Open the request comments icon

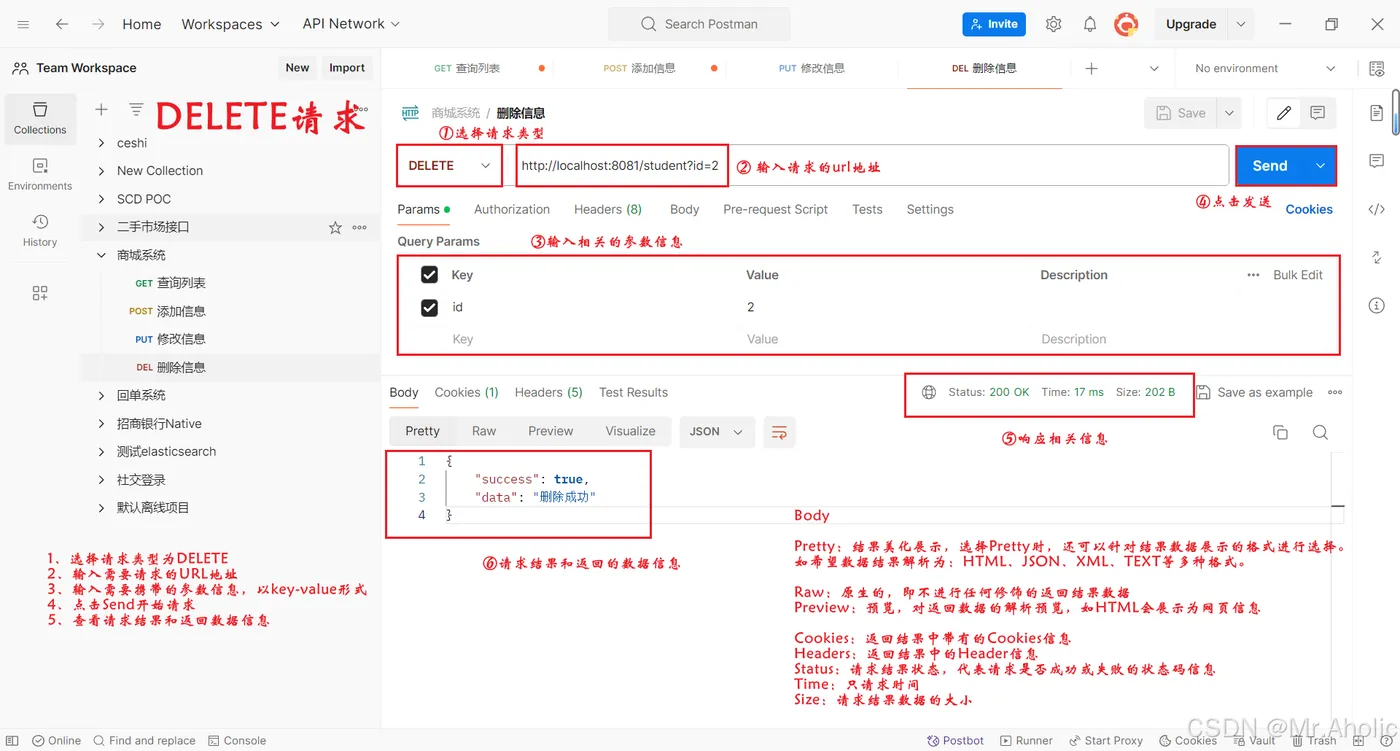point(1317,113)
